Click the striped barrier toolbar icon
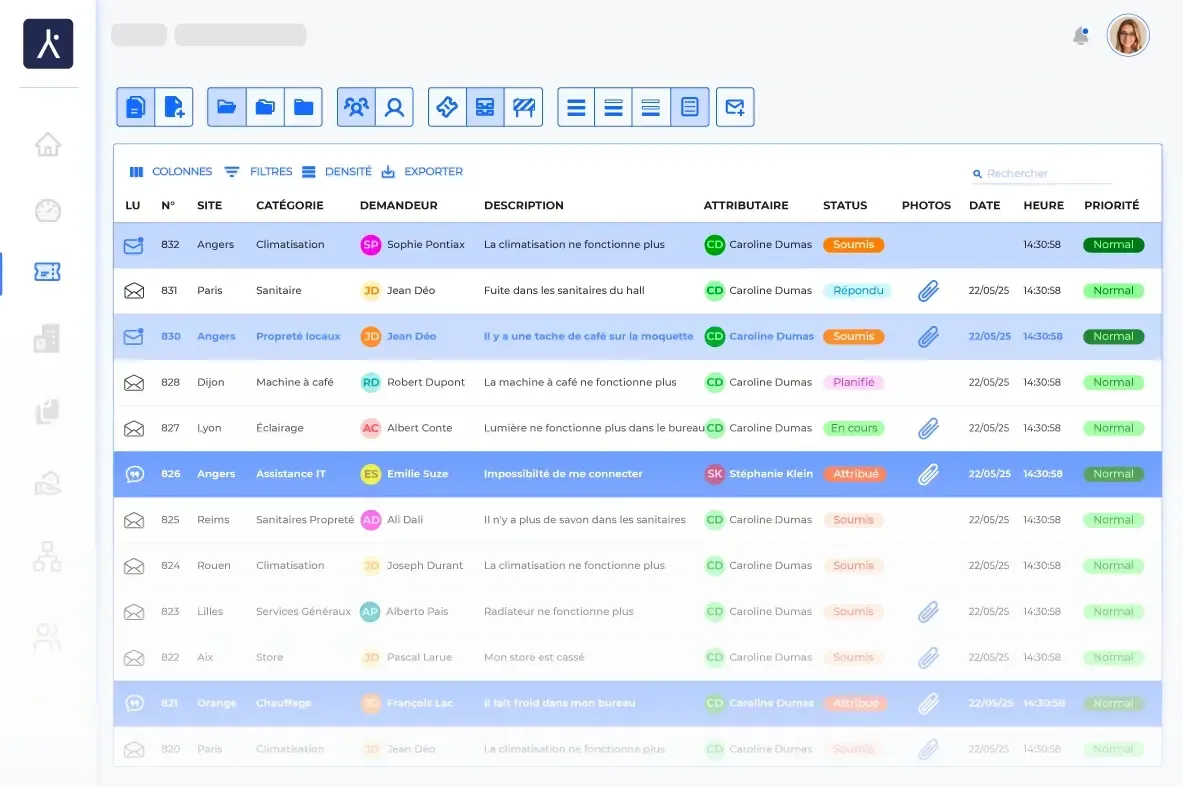This screenshot has width=1183, height=787. (x=523, y=107)
